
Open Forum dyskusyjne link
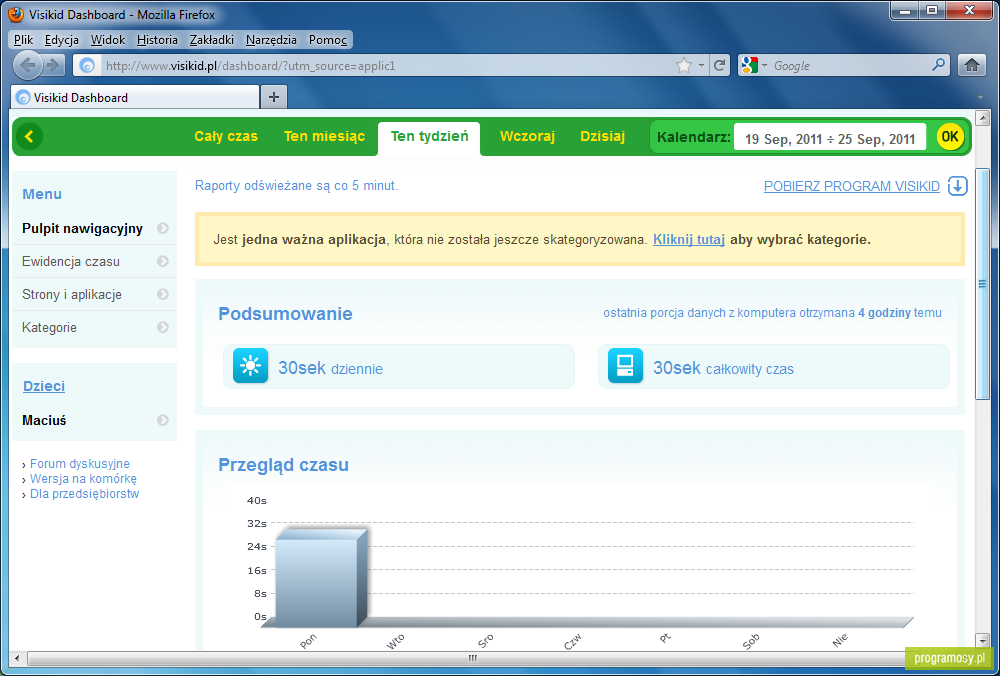tap(80, 464)
